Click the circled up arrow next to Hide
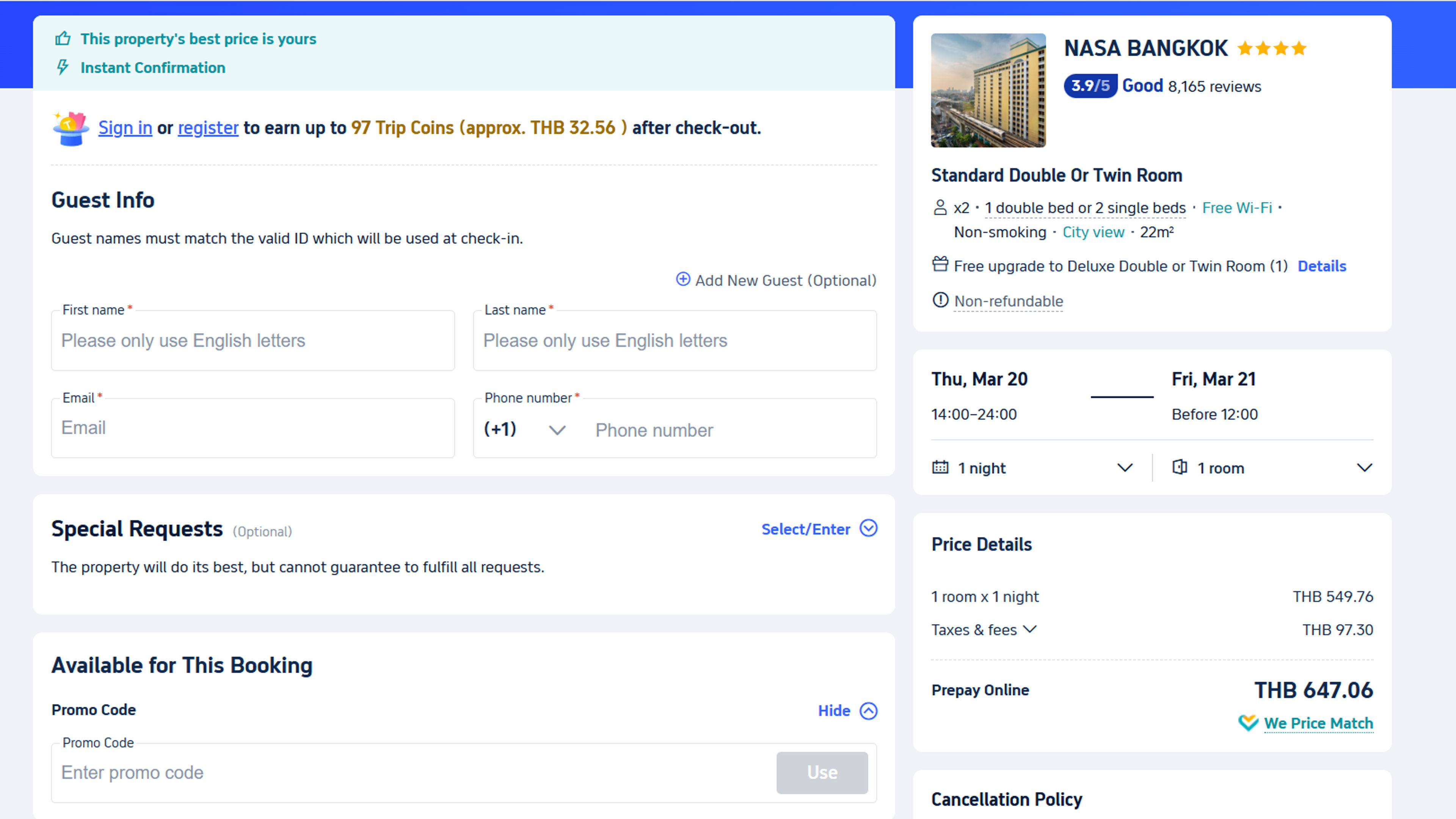 pyautogui.click(x=868, y=711)
